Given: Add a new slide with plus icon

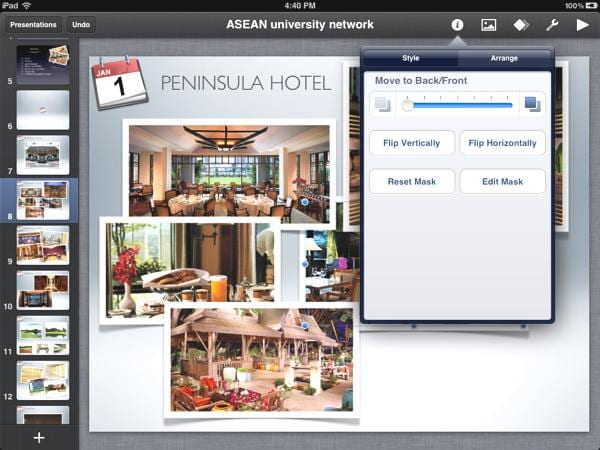Looking at the screenshot, I should [39, 437].
